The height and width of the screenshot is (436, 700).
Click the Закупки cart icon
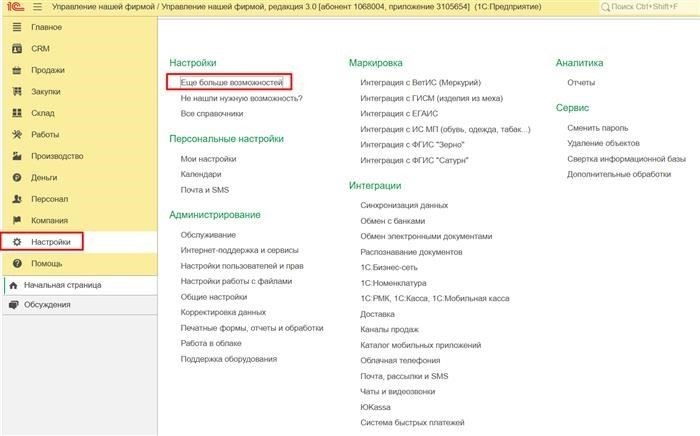click(17, 91)
